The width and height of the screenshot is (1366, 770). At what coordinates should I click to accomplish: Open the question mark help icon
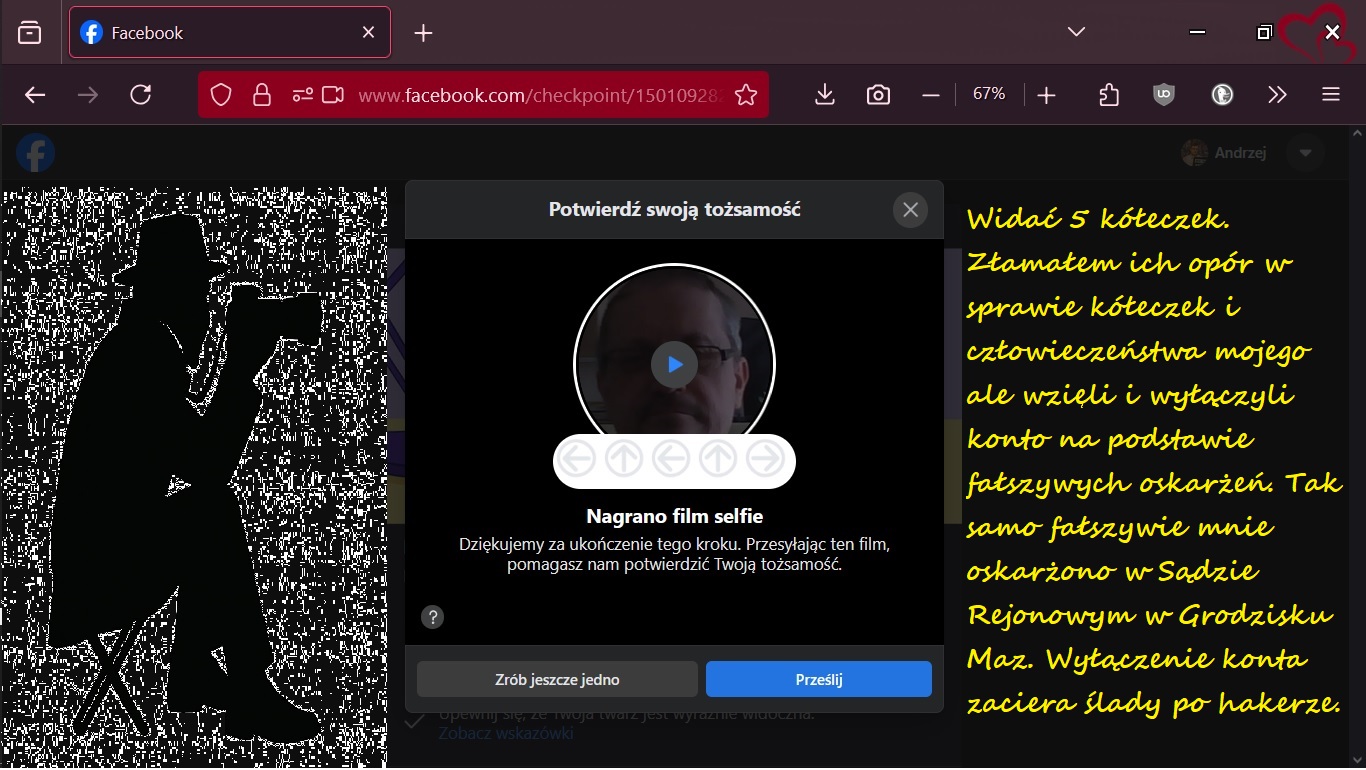(x=432, y=617)
